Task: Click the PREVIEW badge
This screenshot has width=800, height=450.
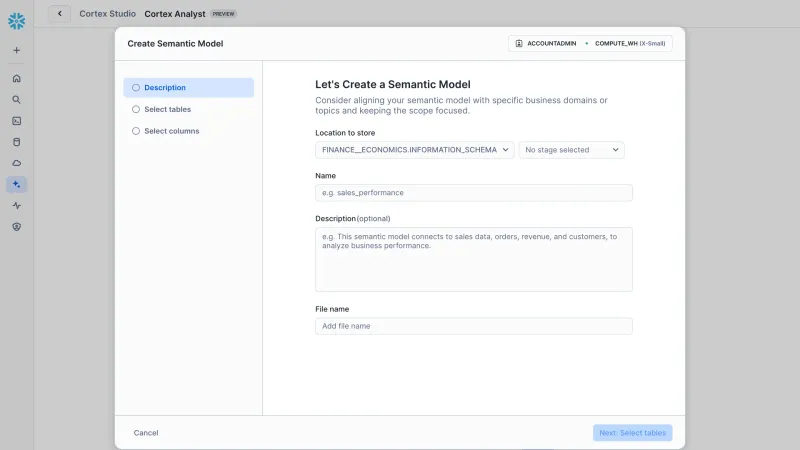Action: [223, 14]
